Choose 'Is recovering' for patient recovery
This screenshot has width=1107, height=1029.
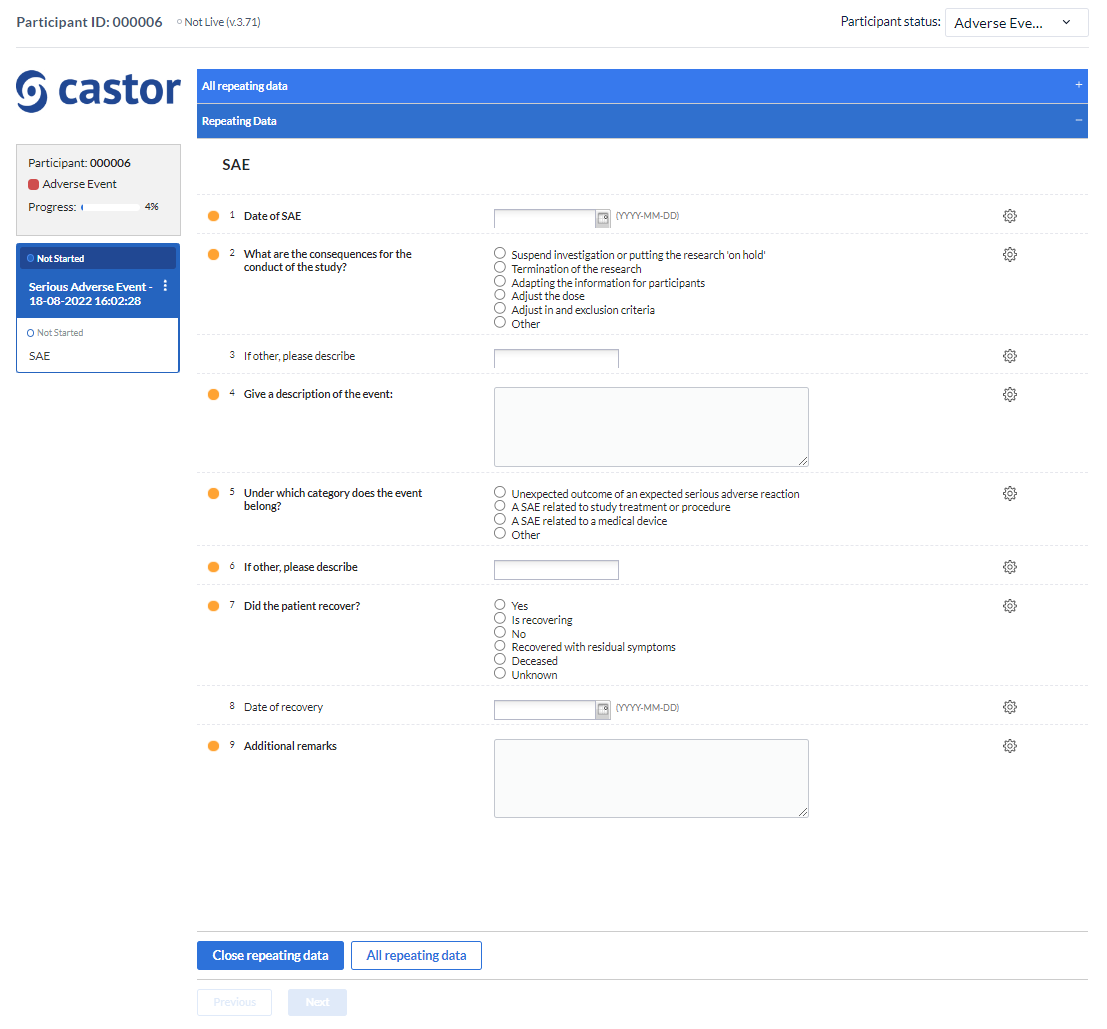(499, 618)
